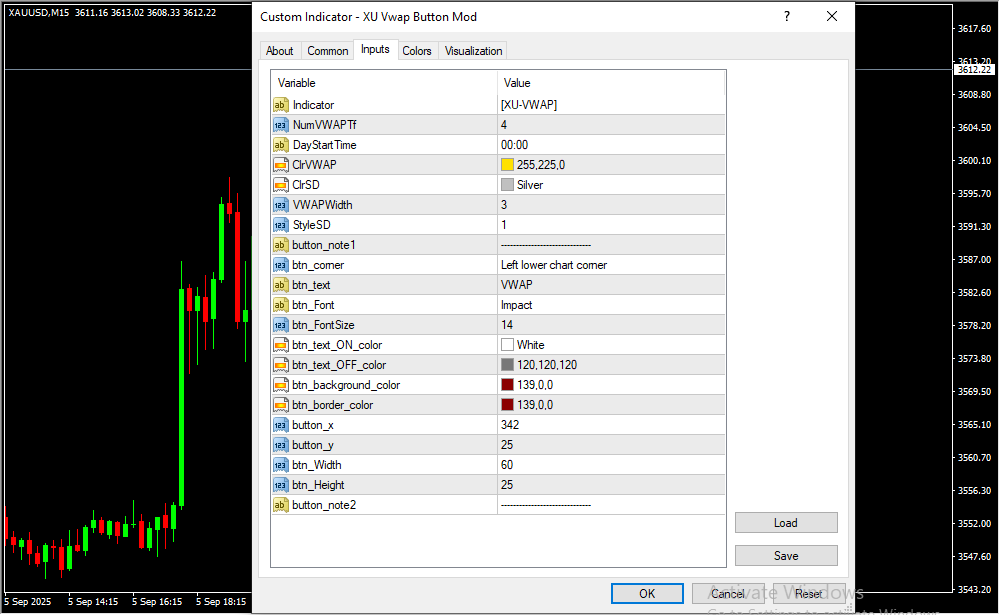Edit the btn_FontSize value 14
This screenshot has height=615, width=1000.
pos(507,325)
